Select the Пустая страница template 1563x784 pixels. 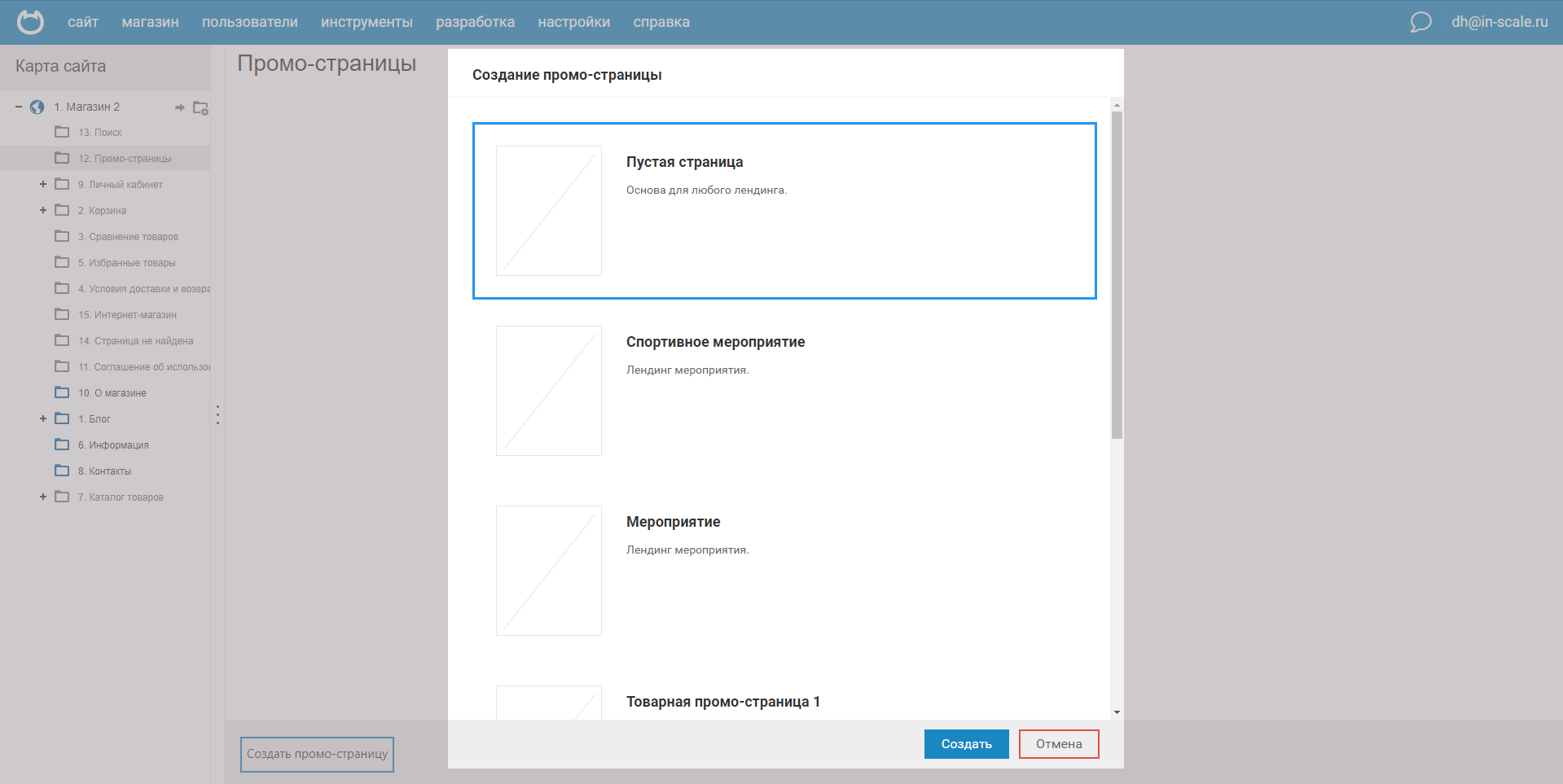784,211
